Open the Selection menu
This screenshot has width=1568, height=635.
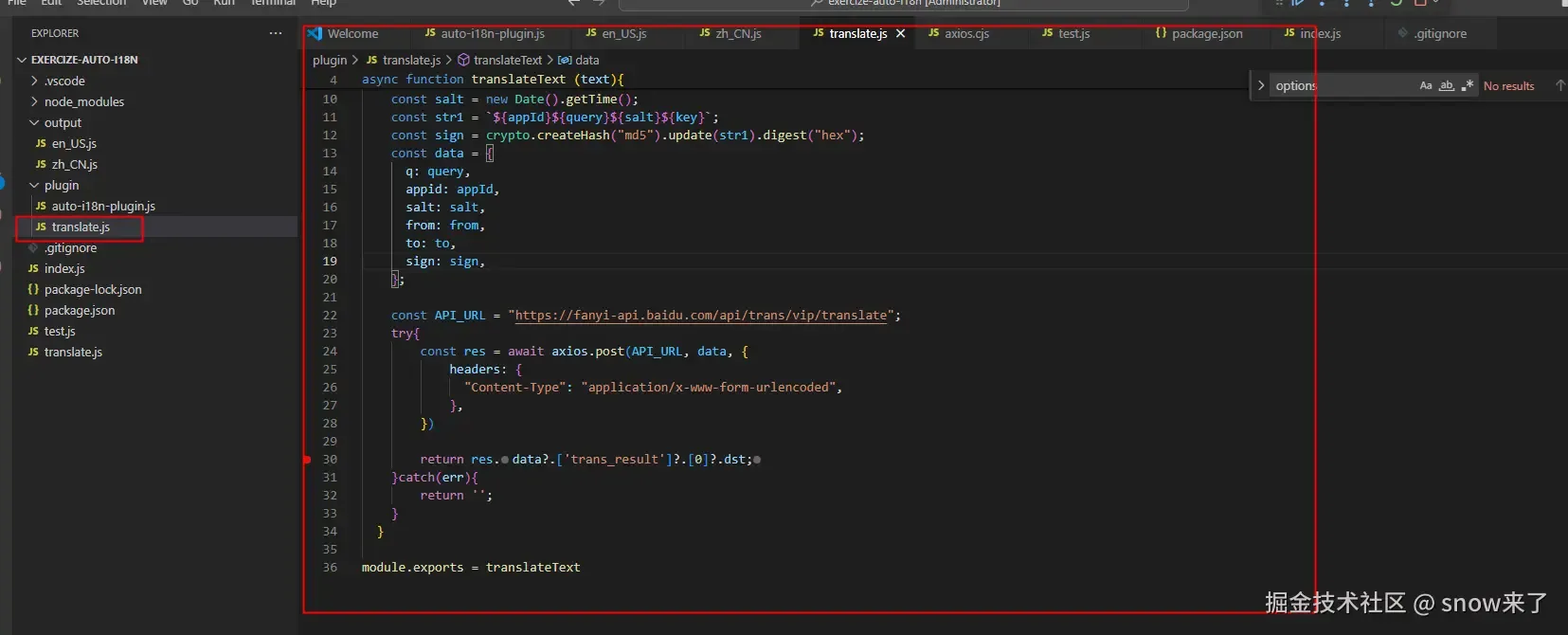(101, 3)
